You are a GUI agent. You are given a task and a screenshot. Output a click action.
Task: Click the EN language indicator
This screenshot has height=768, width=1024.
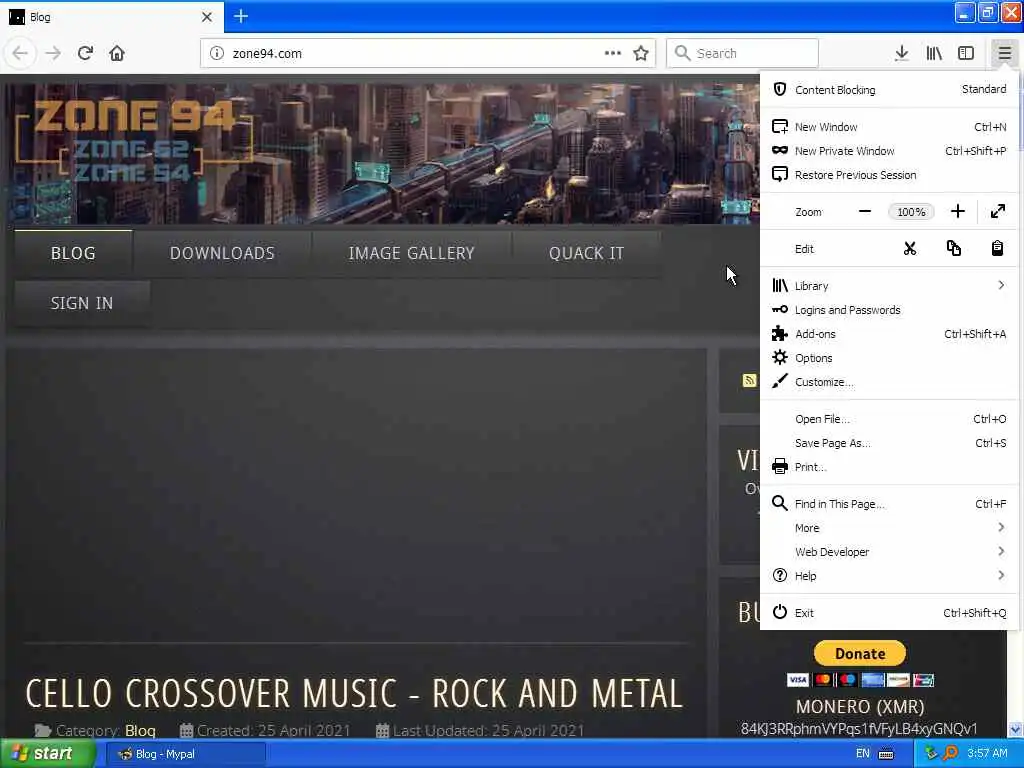pos(863,754)
